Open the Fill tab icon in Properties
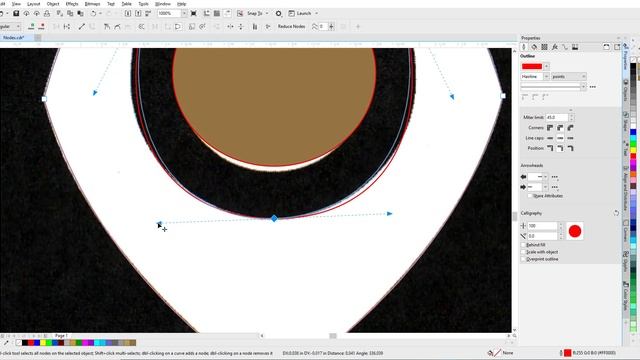 pyautogui.click(x=534, y=47)
